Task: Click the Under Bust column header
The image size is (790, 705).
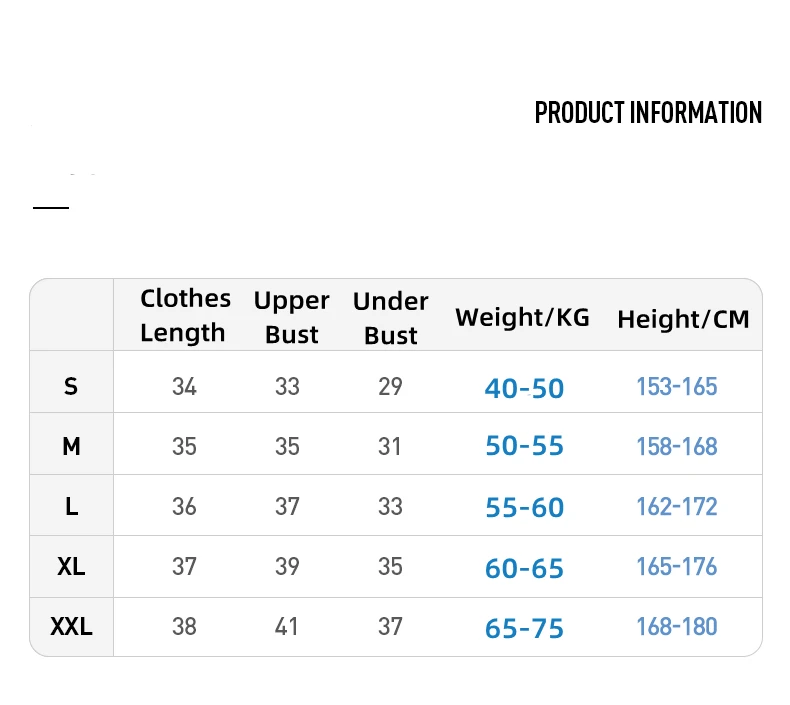Action: point(390,318)
